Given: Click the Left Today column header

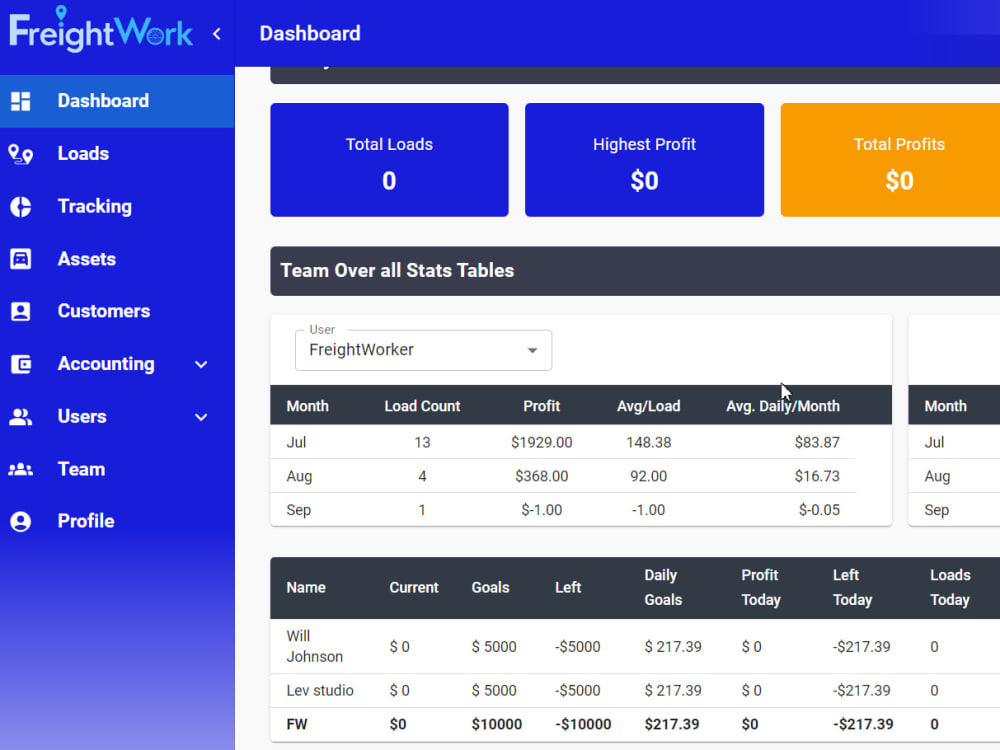Looking at the screenshot, I should (853, 587).
